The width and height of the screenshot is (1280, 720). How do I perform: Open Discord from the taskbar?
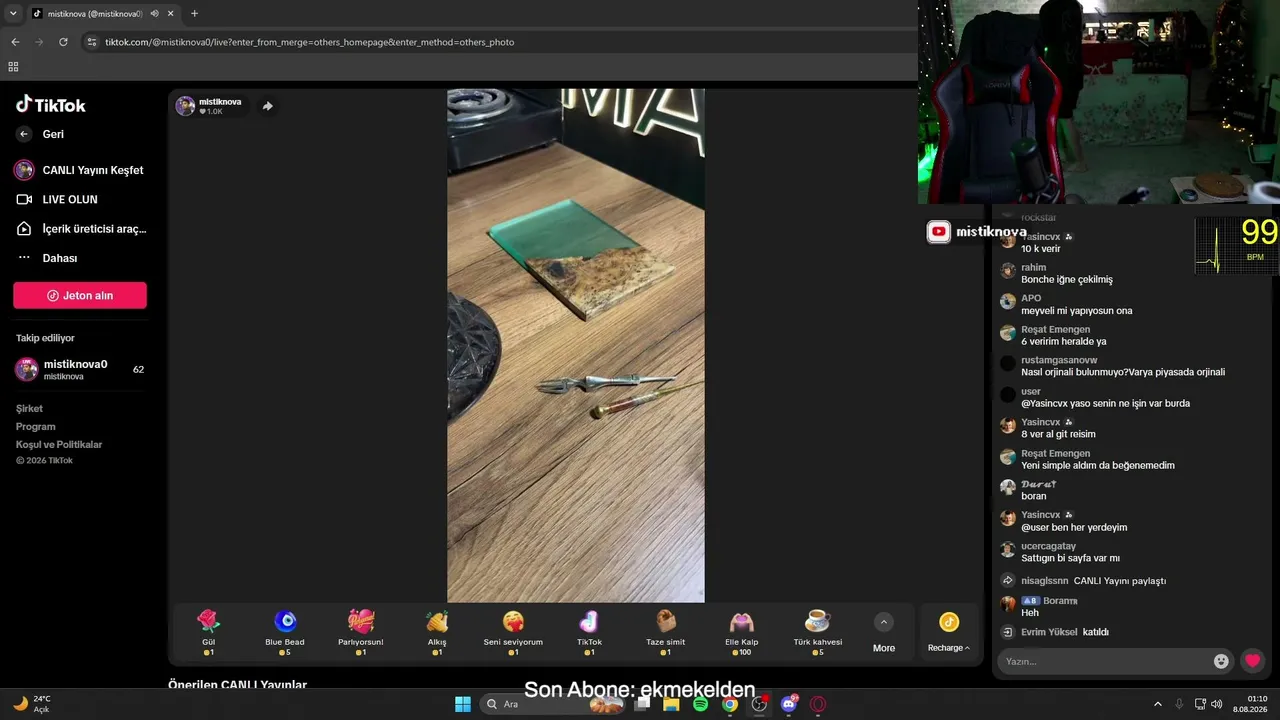789,704
